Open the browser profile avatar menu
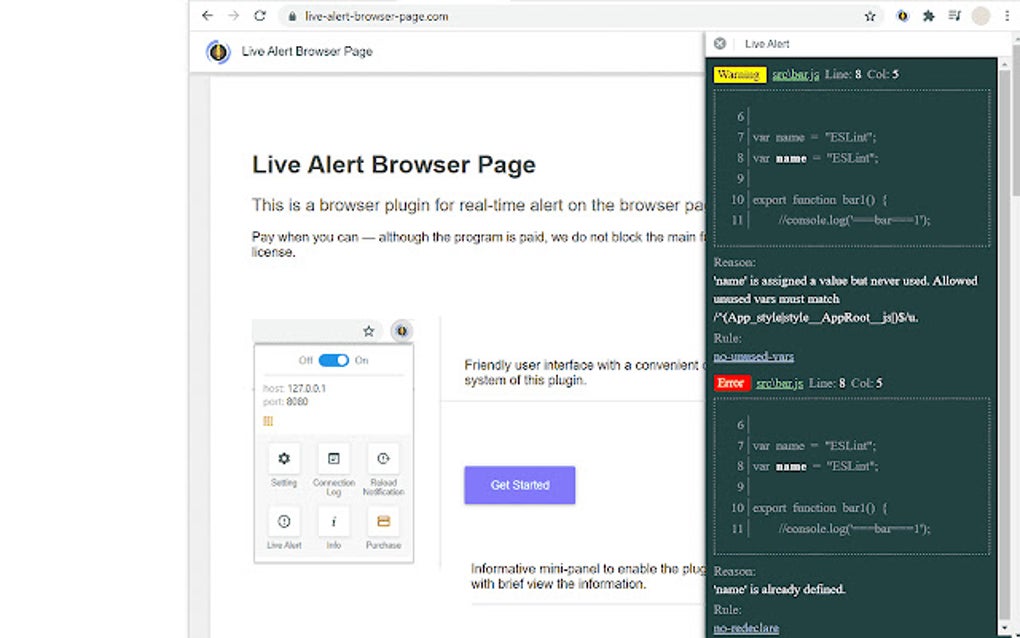 click(979, 16)
